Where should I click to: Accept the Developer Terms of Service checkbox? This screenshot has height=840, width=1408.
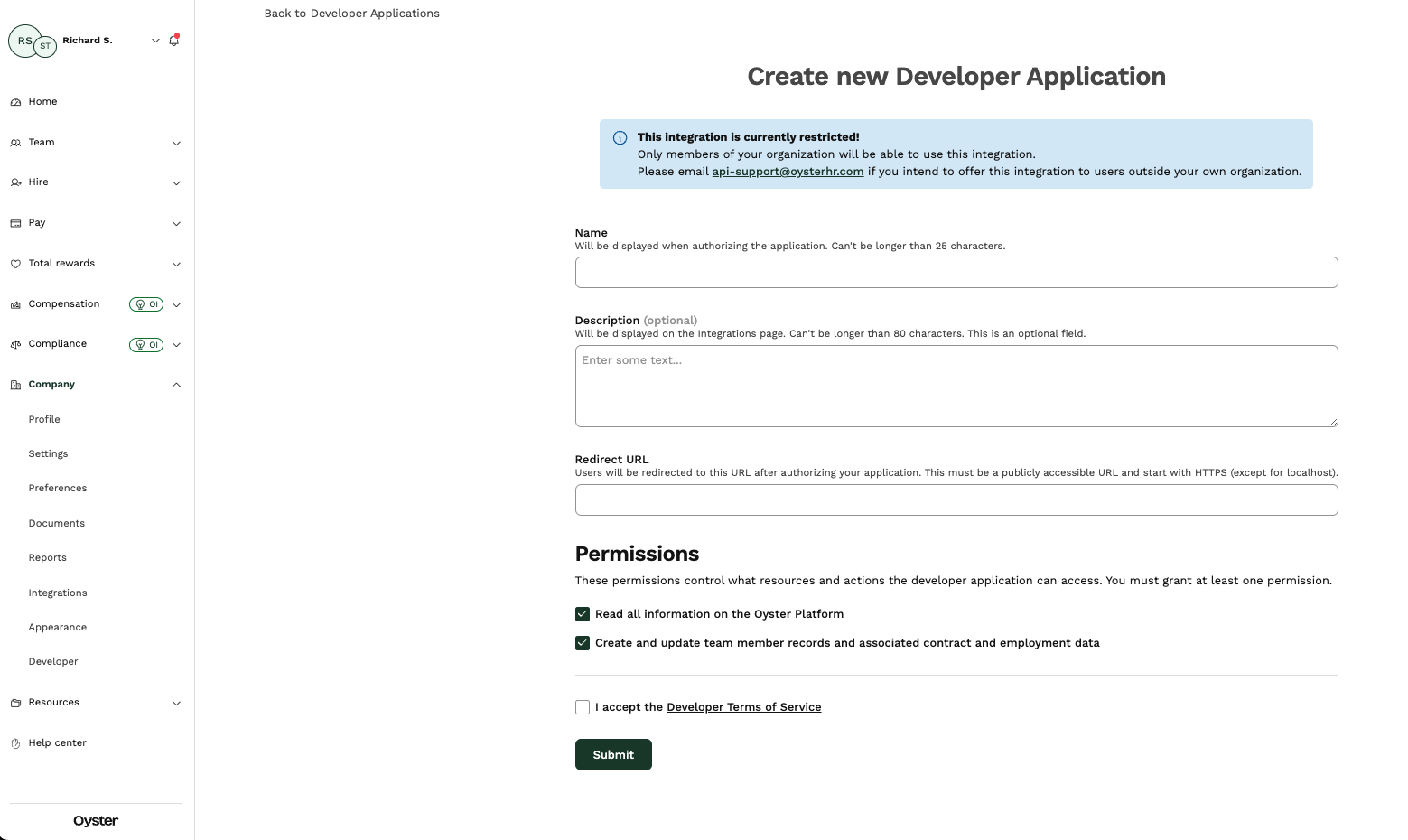tap(582, 706)
